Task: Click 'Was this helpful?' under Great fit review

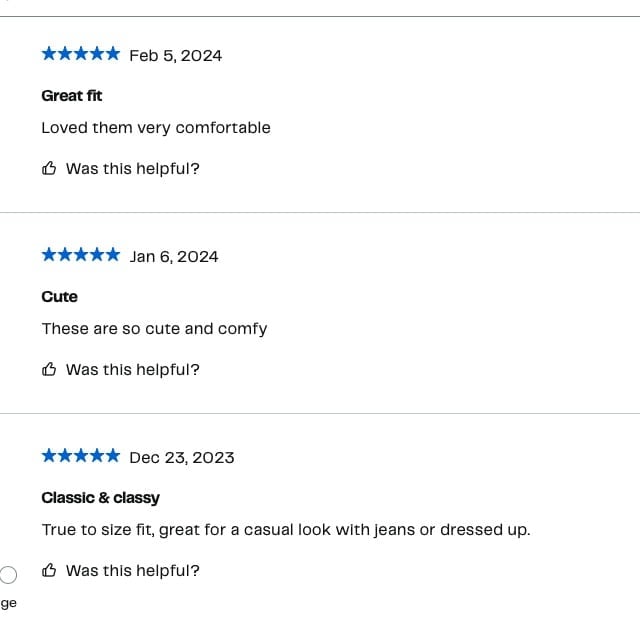Action: pyautogui.click(x=133, y=169)
